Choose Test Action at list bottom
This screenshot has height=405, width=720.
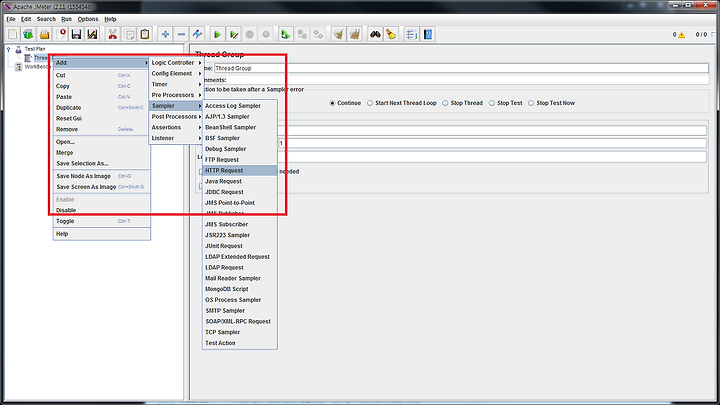pyautogui.click(x=240, y=343)
